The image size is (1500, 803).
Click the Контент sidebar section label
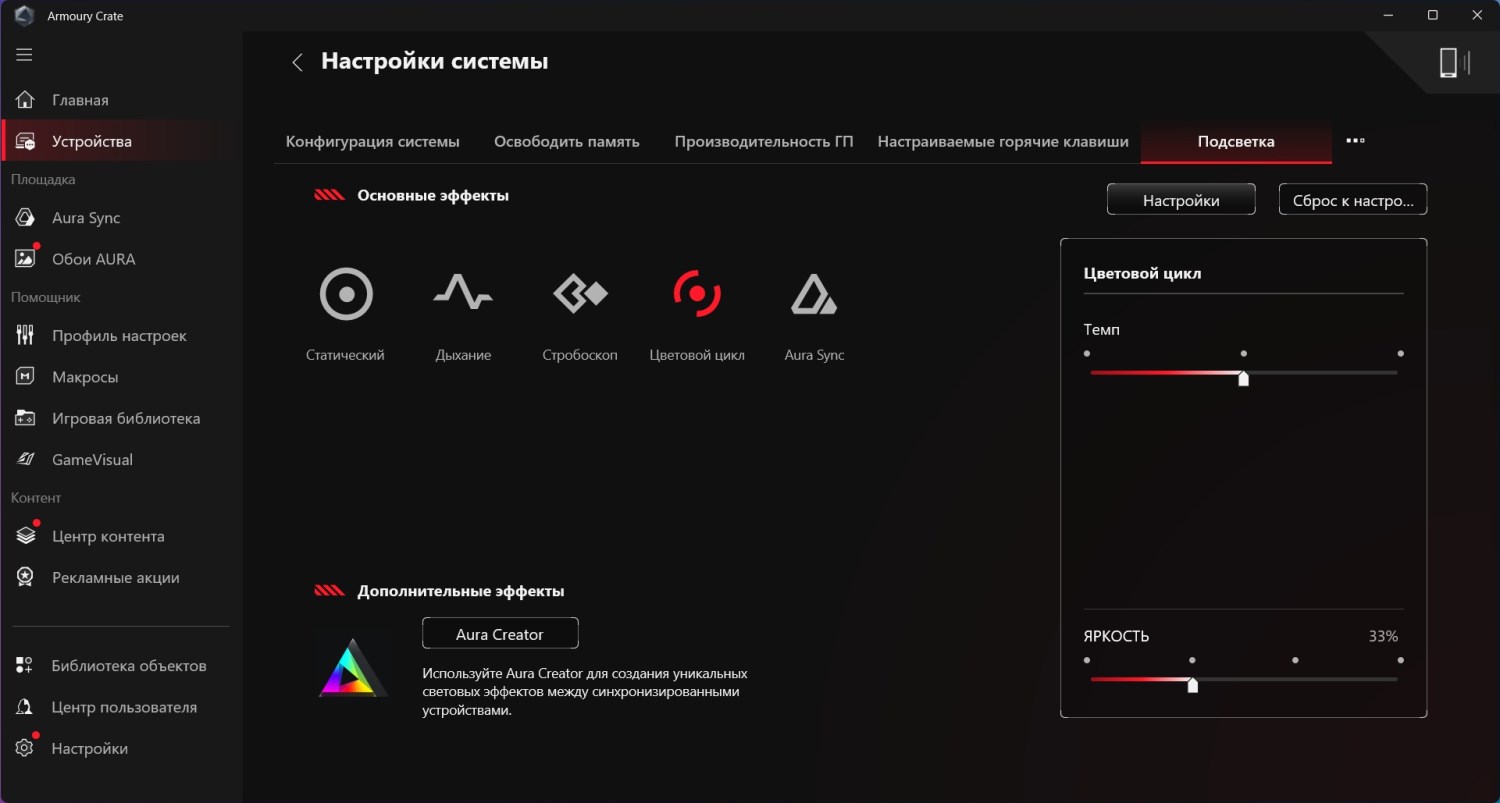pyautogui.click(x=36, y=497)
